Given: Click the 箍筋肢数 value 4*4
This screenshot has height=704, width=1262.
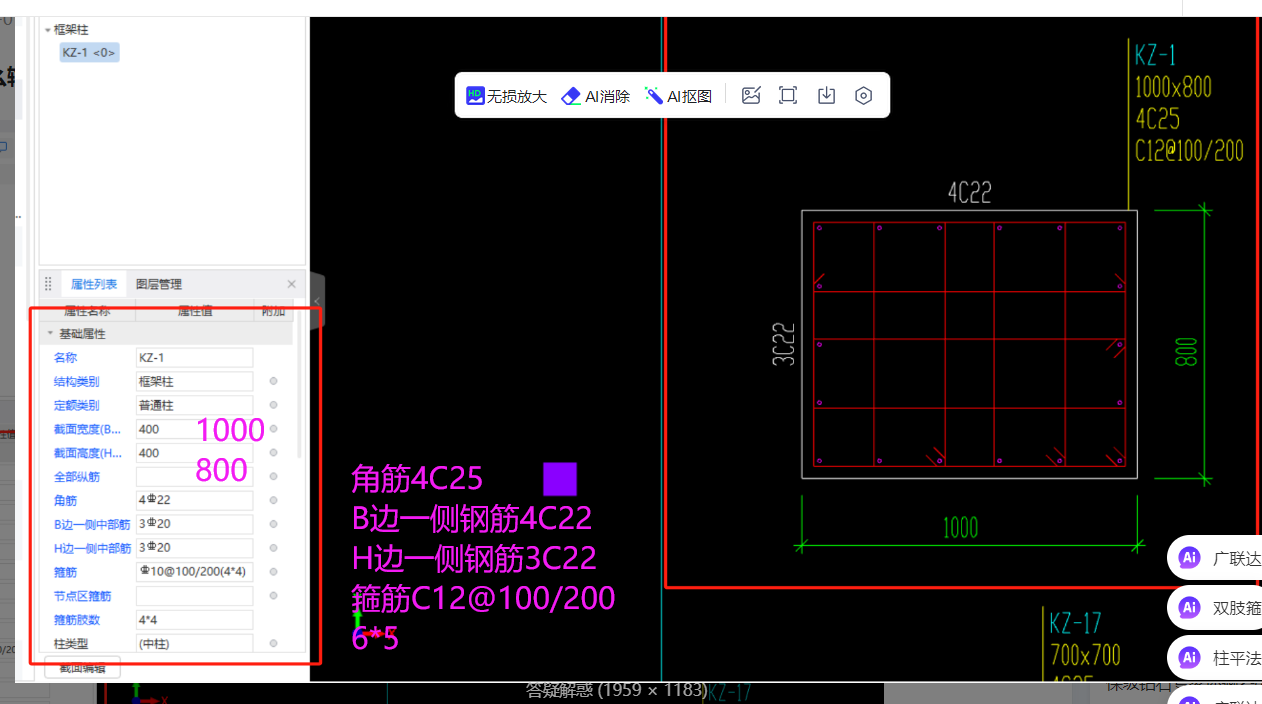Looking at the screenshot, I should point(194,620).
